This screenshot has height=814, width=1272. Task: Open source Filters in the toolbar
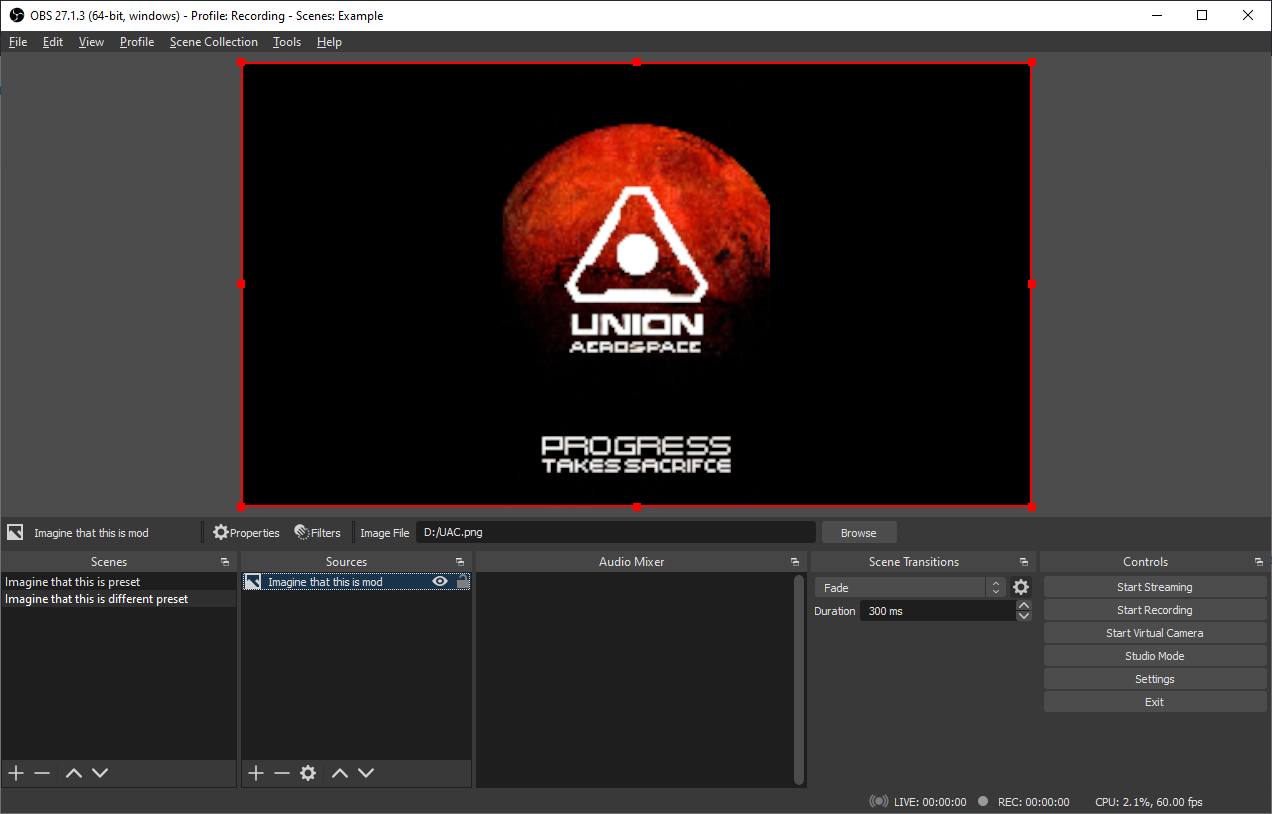coord(317,533)
